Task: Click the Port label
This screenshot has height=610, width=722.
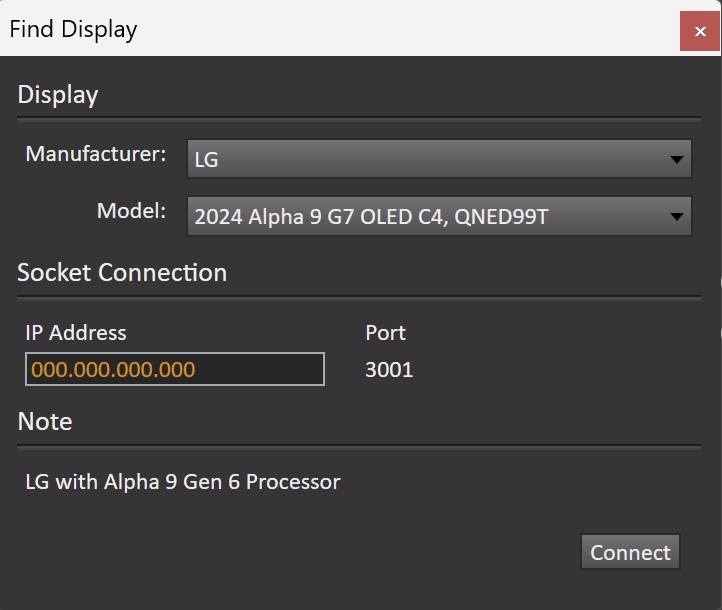Action: click(385, 333)
